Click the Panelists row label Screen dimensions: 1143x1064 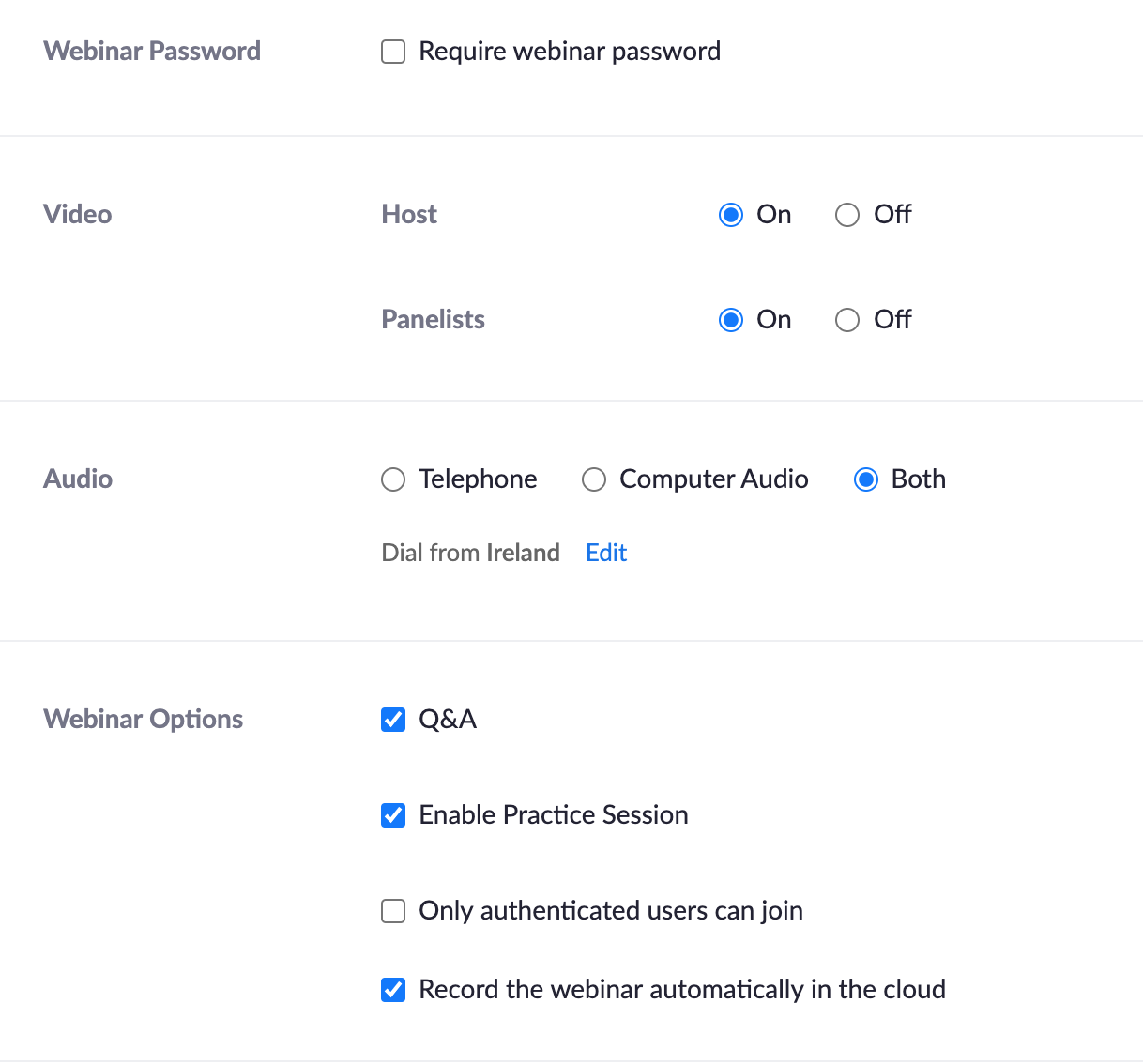point(433,320)
